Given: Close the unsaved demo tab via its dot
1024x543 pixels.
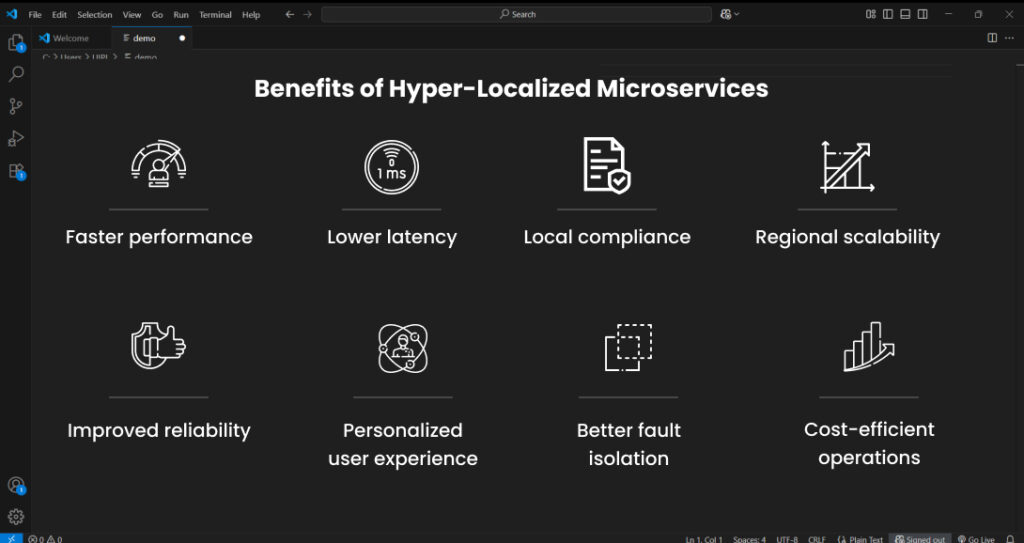Looking at the screenshot, I should click(x=182, y=38).
